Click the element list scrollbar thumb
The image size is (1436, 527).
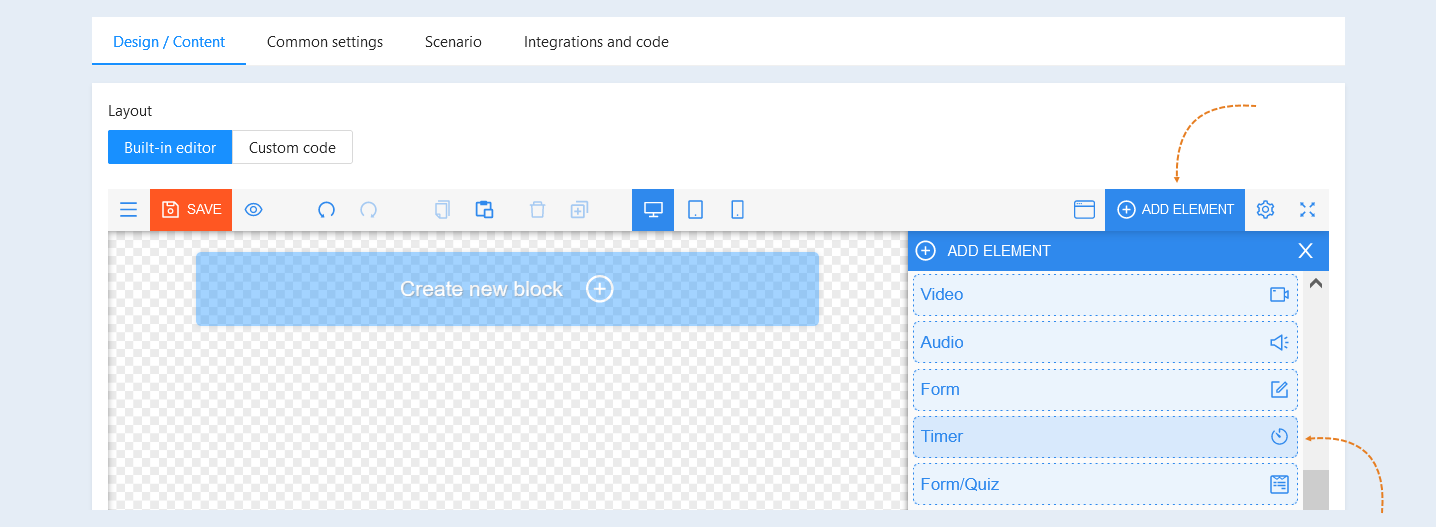[1316, 490]
